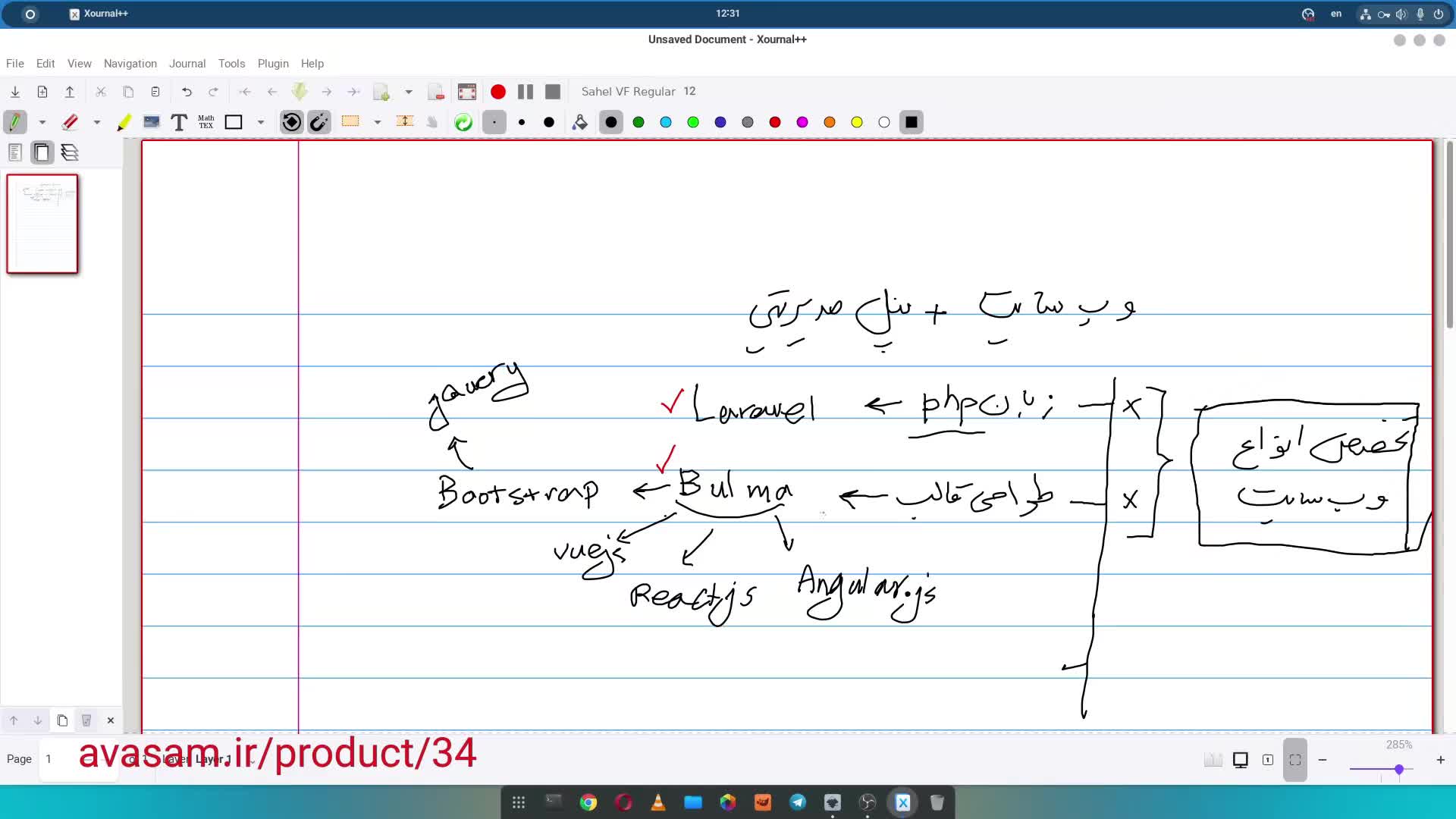Open the Pen tool options dropdown arrow
This screenshot has height=819, width=1456.
[x=42, y=122]
